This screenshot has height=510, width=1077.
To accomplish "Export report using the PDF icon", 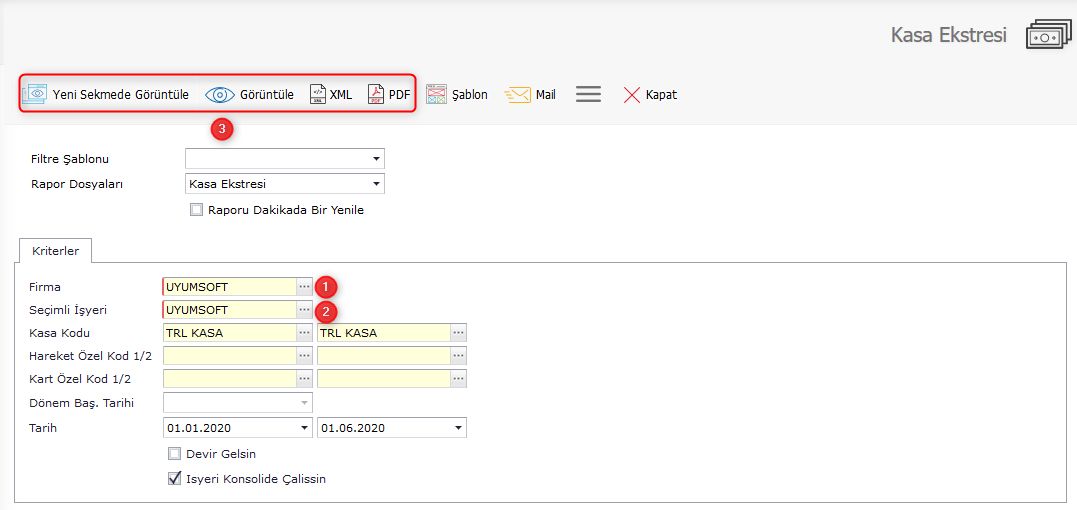I will [x=376, y=94].
